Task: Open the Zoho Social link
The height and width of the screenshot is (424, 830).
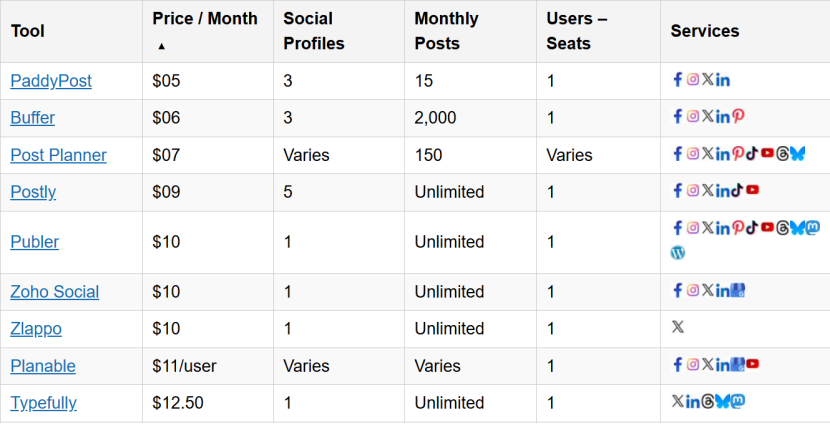Action: point(54,291)
